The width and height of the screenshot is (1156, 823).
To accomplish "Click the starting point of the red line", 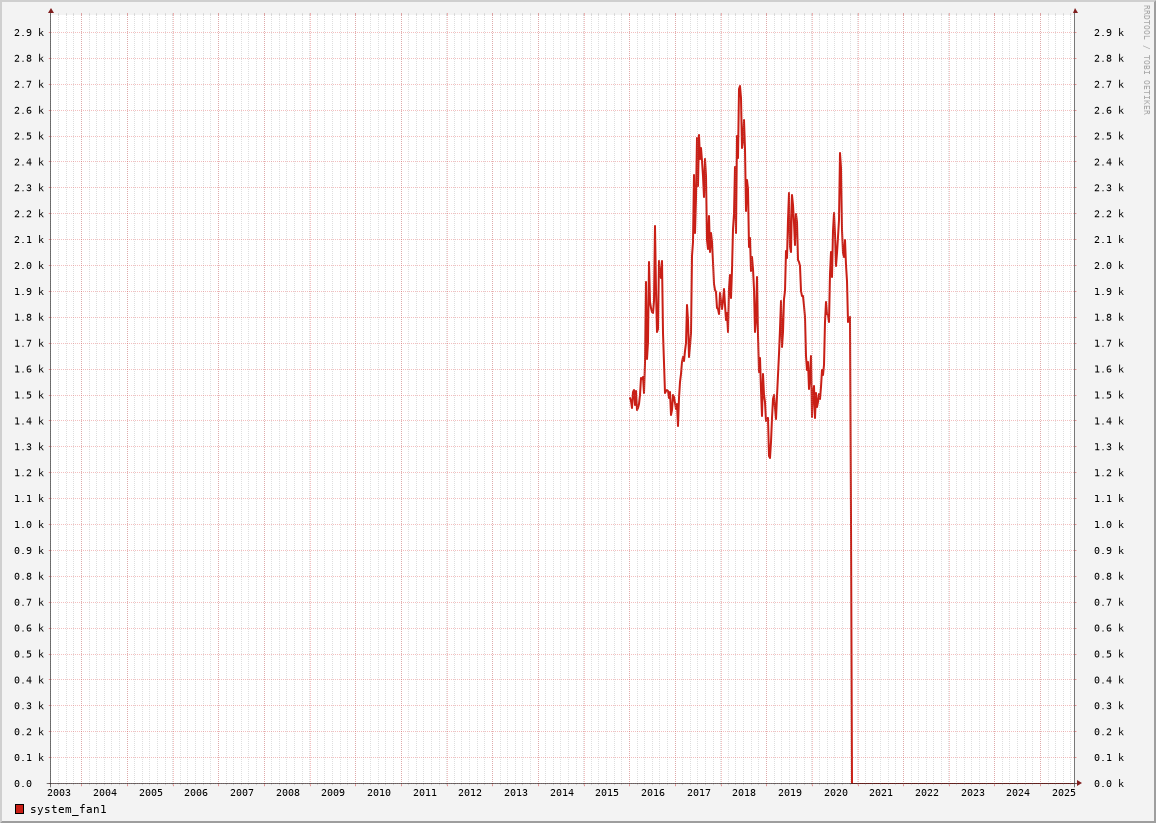I will [630, 398].
